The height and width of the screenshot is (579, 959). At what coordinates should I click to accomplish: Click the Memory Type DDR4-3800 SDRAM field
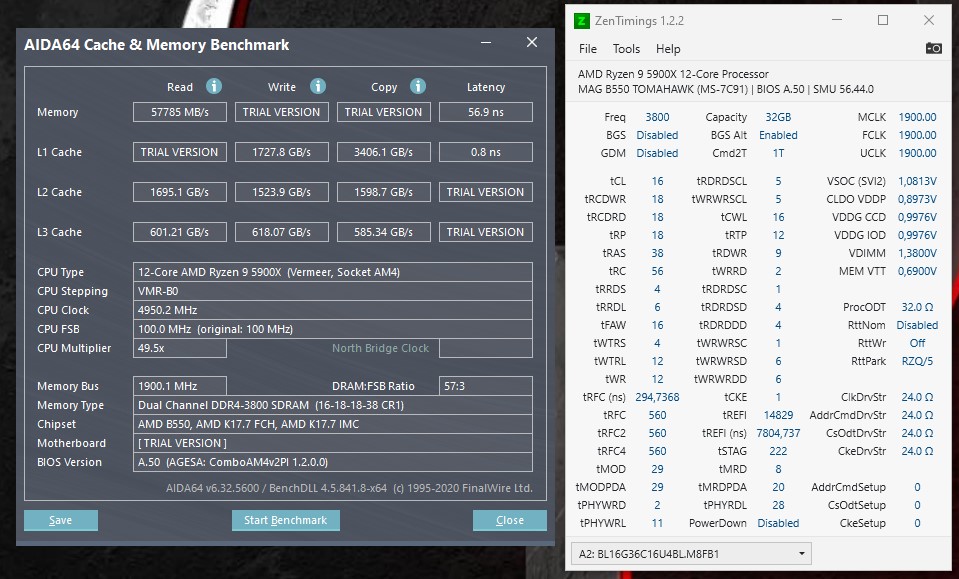tap(333, 405)
